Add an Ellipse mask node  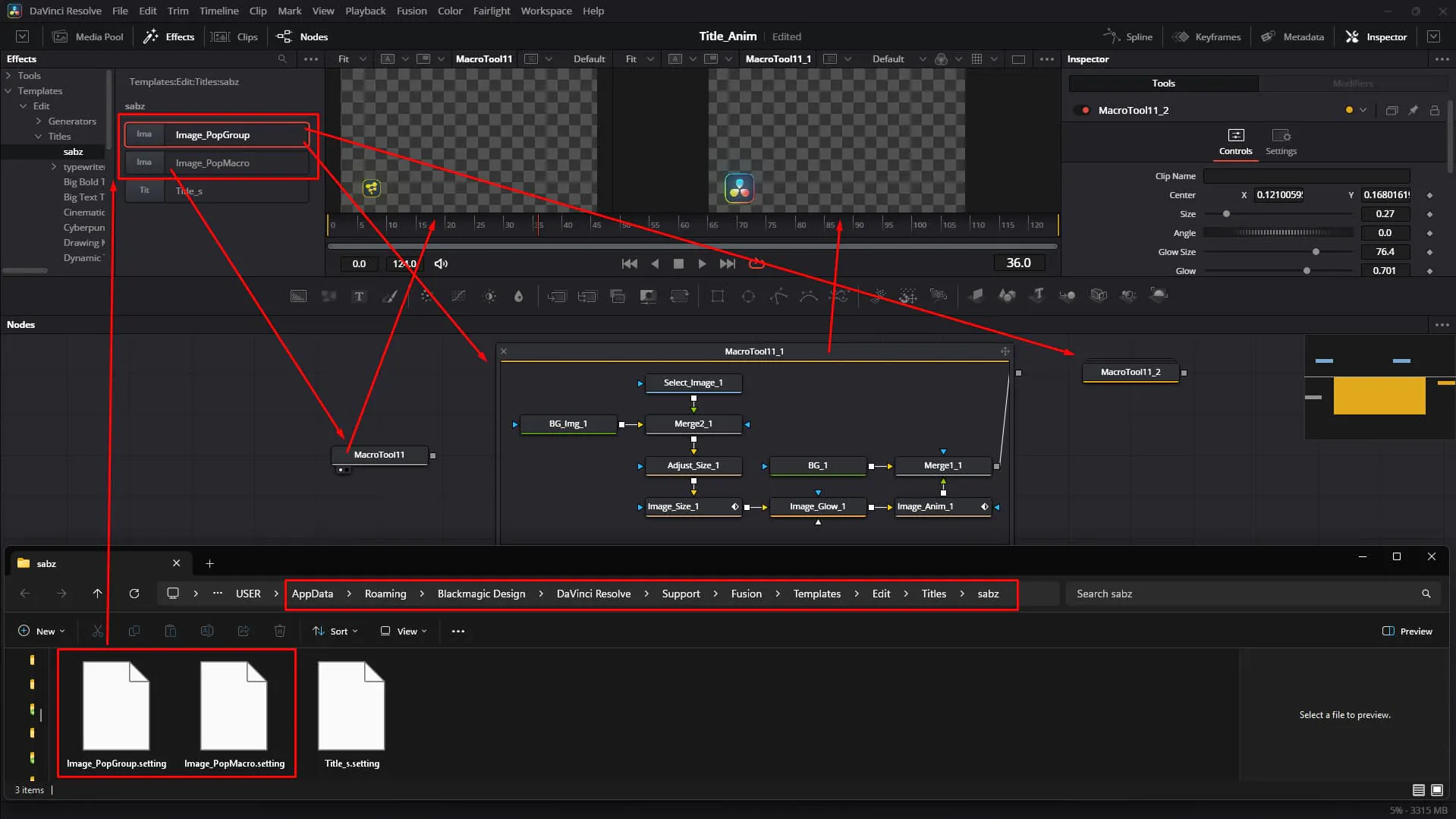748,296
